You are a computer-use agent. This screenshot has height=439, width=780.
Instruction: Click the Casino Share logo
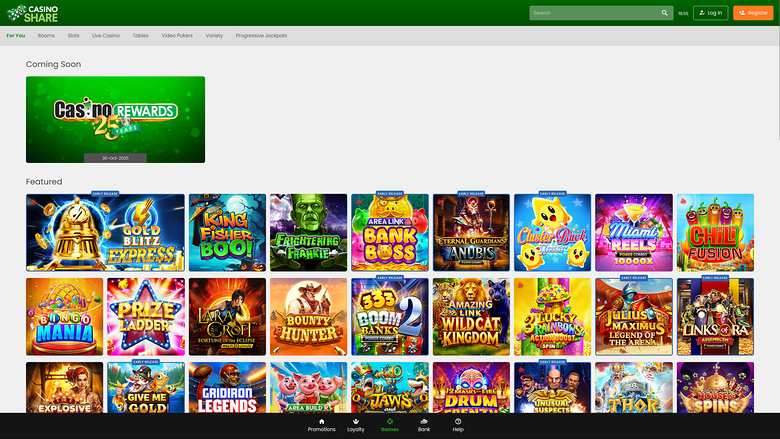point(31,13)
